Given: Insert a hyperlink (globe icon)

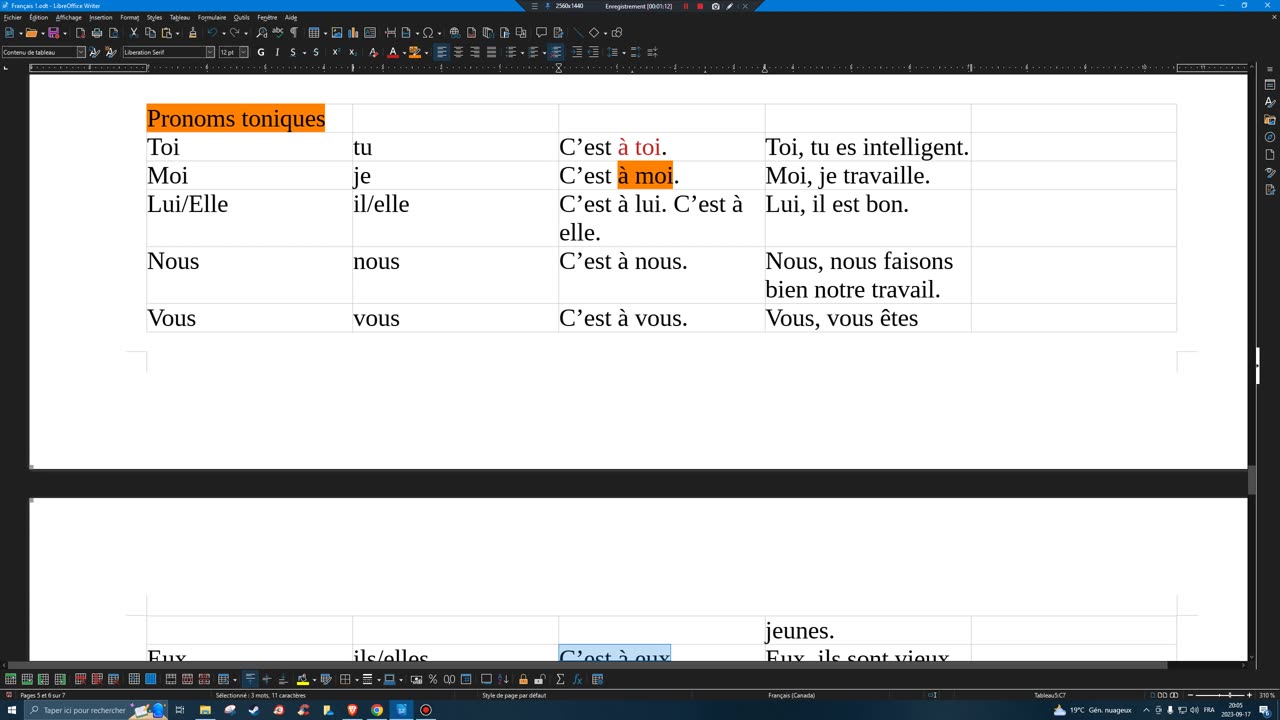Looking at the screenshot, I should pos(455,33).
